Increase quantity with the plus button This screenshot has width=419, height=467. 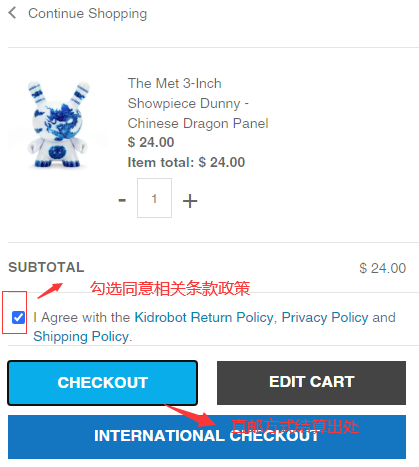tap(190, 201)
